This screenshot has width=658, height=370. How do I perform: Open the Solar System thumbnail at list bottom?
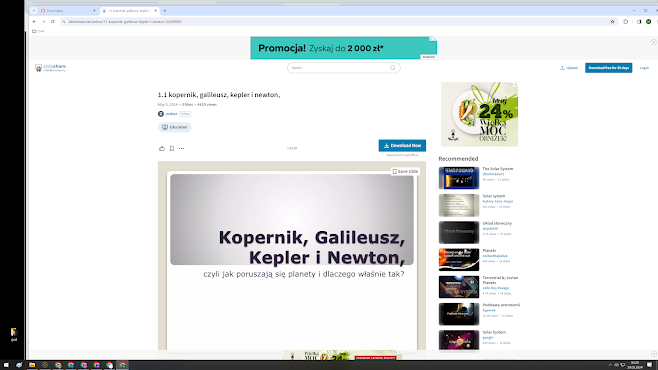click(x=459, y=340)
